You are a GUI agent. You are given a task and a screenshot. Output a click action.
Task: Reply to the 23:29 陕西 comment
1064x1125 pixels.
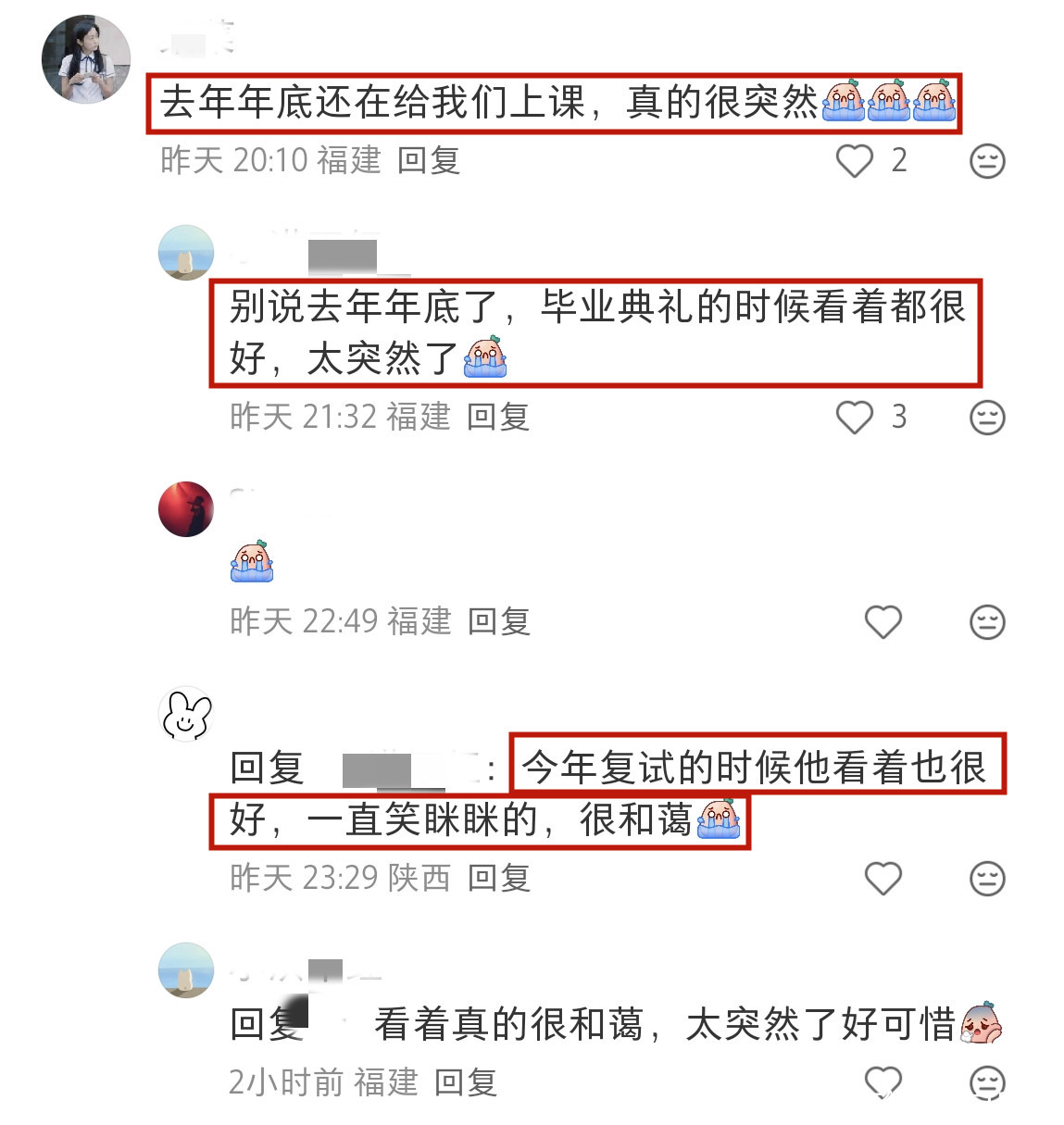(x=499, y=879)
